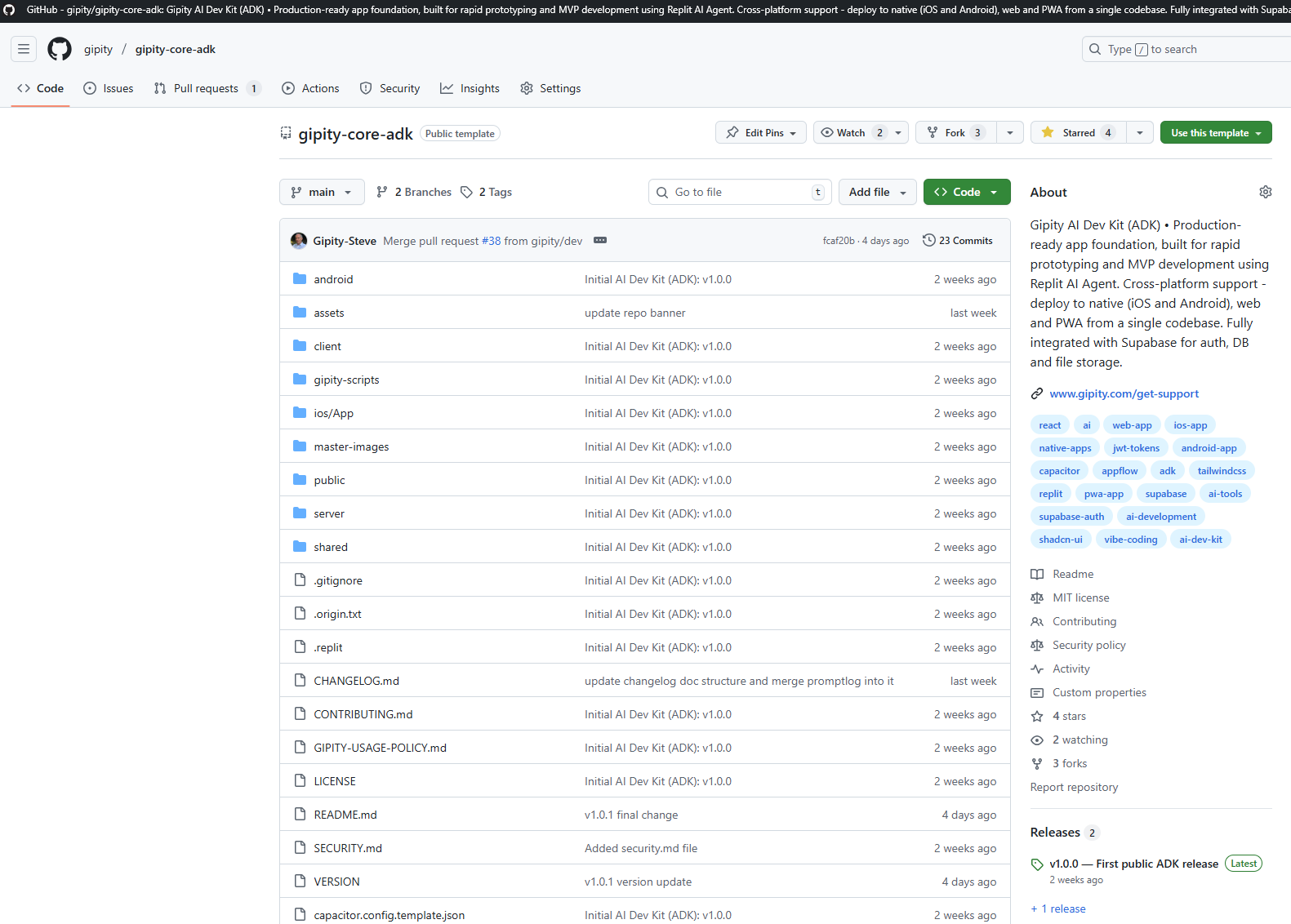Image resolution: width=1291 pixels, height=924 pixels.
Task: Open Report repository link
Action: tap(1075, 787)
